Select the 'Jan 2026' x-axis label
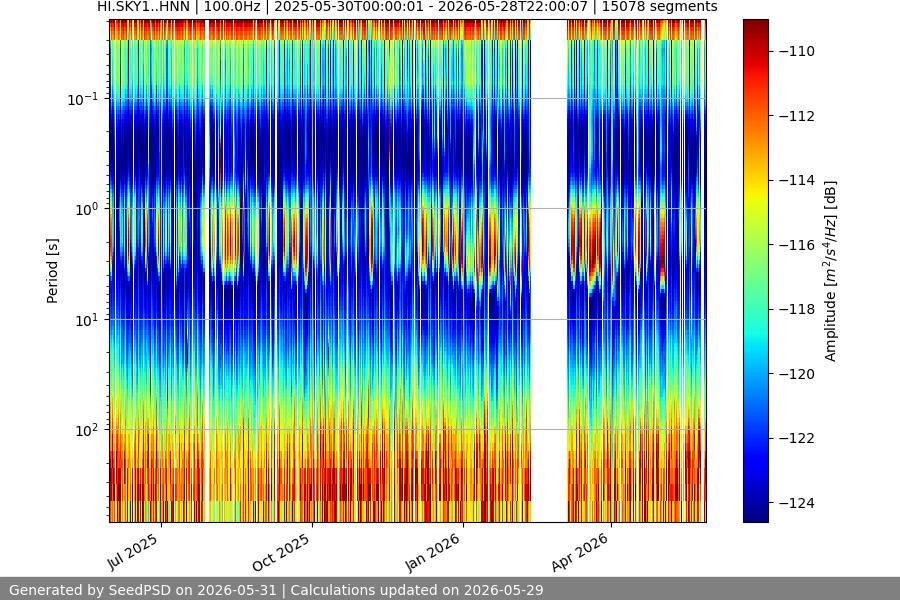This screenshot has width=900, height=600. 433,552
